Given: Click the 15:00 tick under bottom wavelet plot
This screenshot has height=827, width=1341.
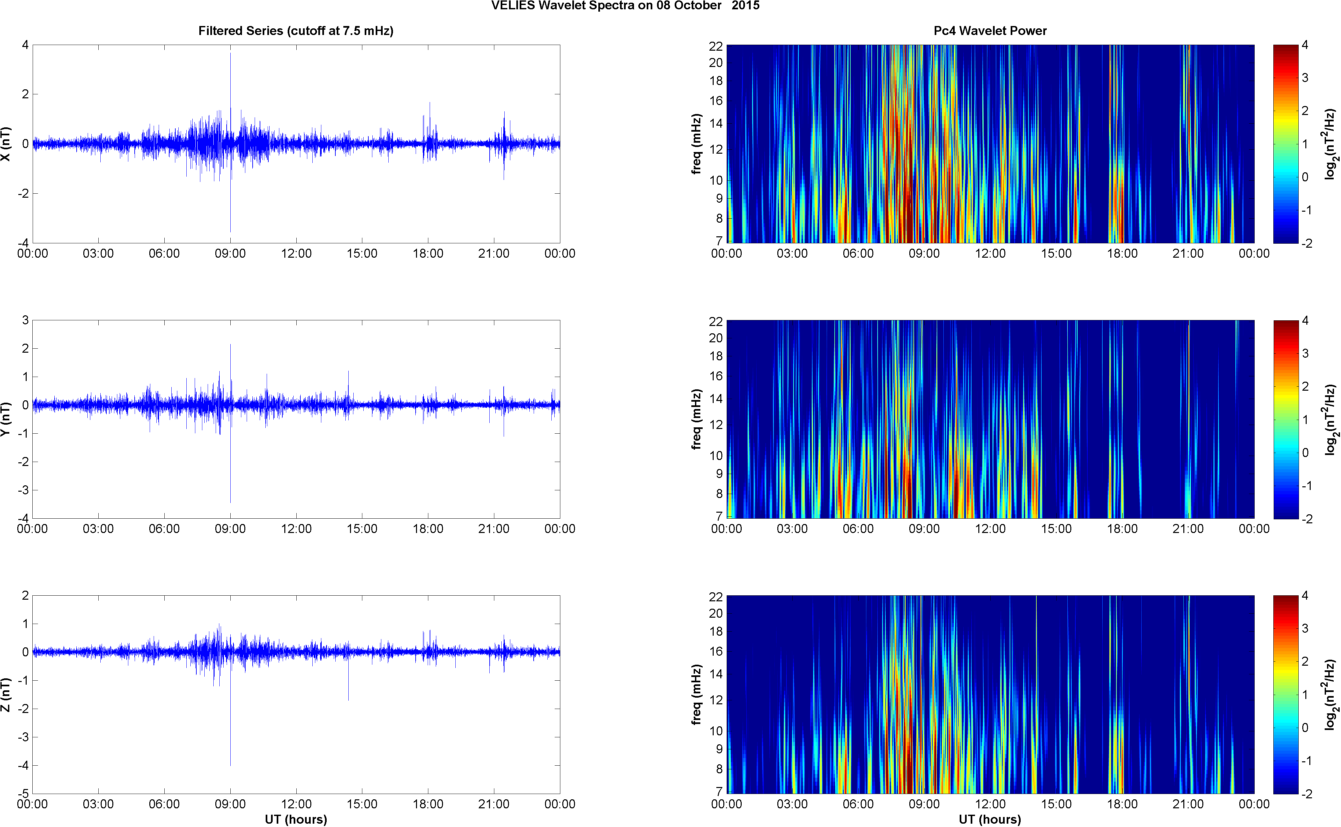Looking at the screenshot, I should (x=1056, y=804).
